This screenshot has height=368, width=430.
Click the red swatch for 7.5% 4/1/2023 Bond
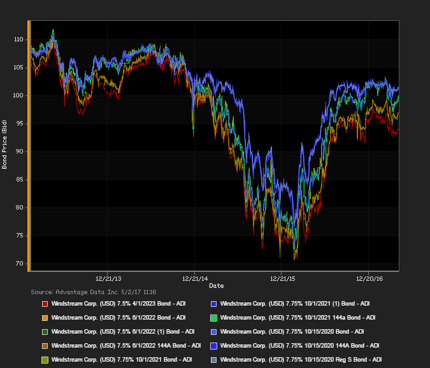(45, 304)
